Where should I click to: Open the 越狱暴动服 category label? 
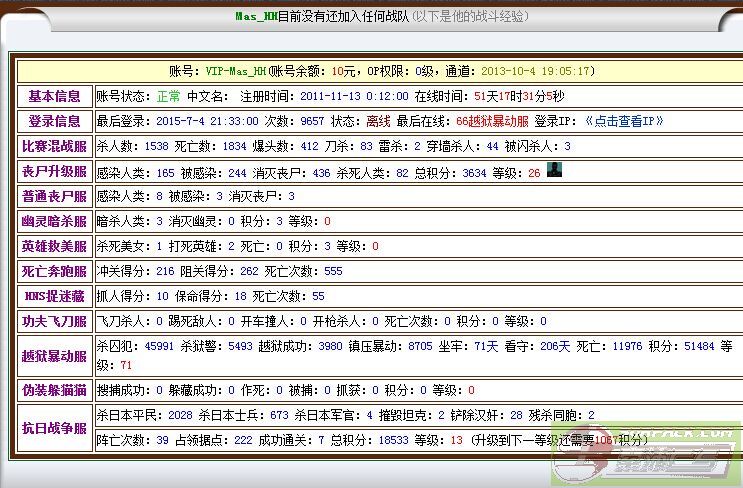54,355
